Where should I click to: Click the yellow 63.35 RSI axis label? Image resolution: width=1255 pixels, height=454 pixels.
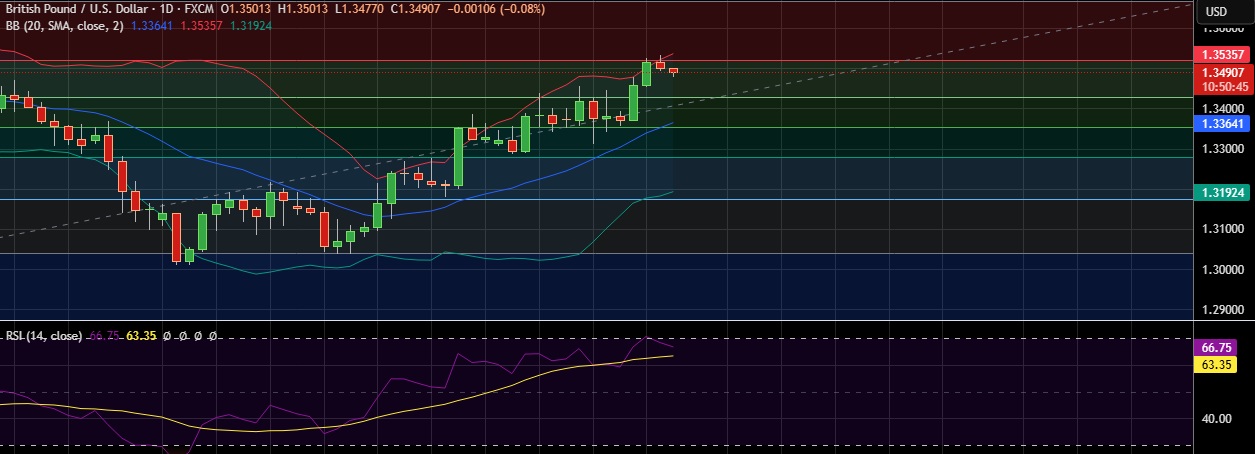pos(1217,365)
